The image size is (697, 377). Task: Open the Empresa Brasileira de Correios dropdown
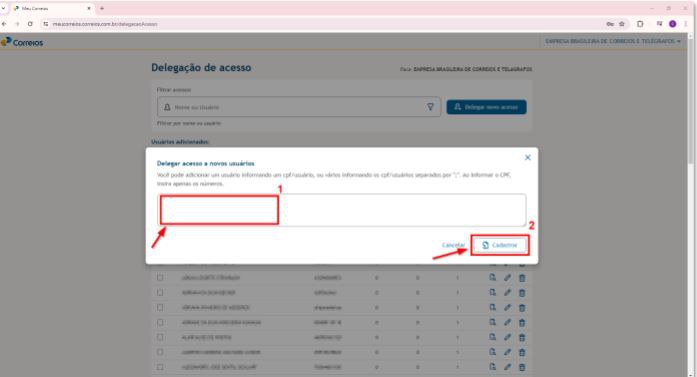(613, 41)
